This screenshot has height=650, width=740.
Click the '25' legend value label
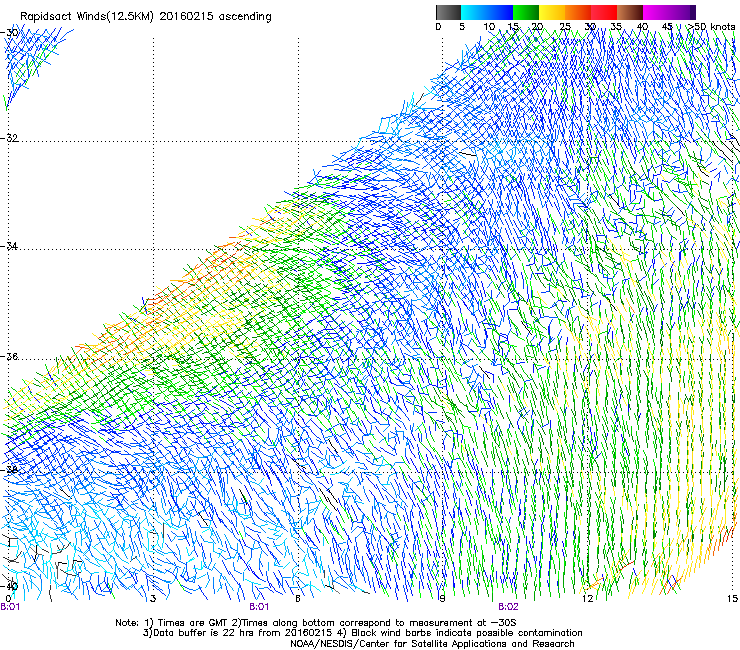564,27
